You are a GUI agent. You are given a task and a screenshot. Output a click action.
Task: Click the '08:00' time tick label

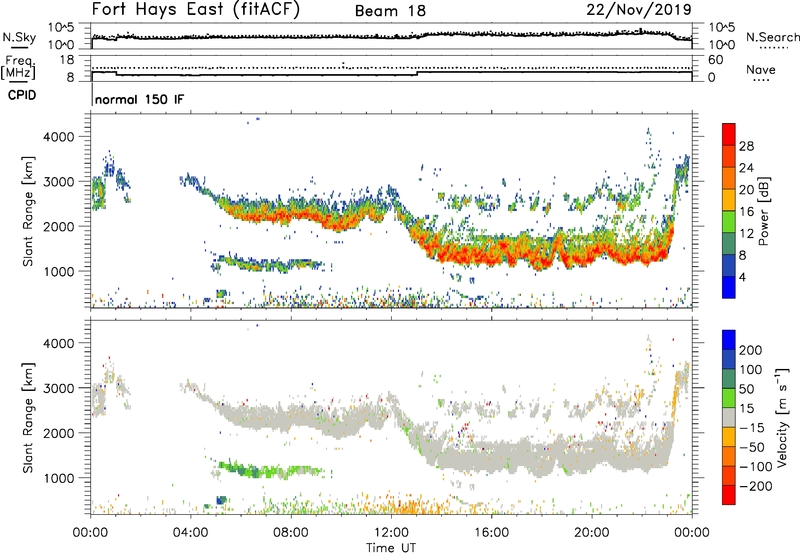pos(291,533)
